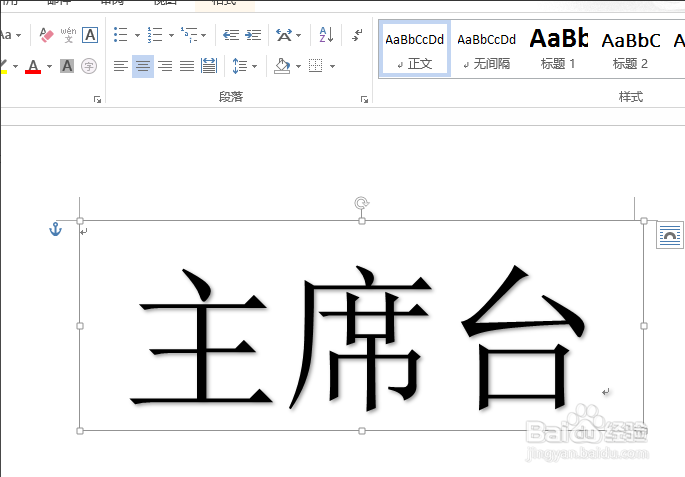This screenshot has height=477, width=685.
Task: Align text right
Action: coord(165,66)
